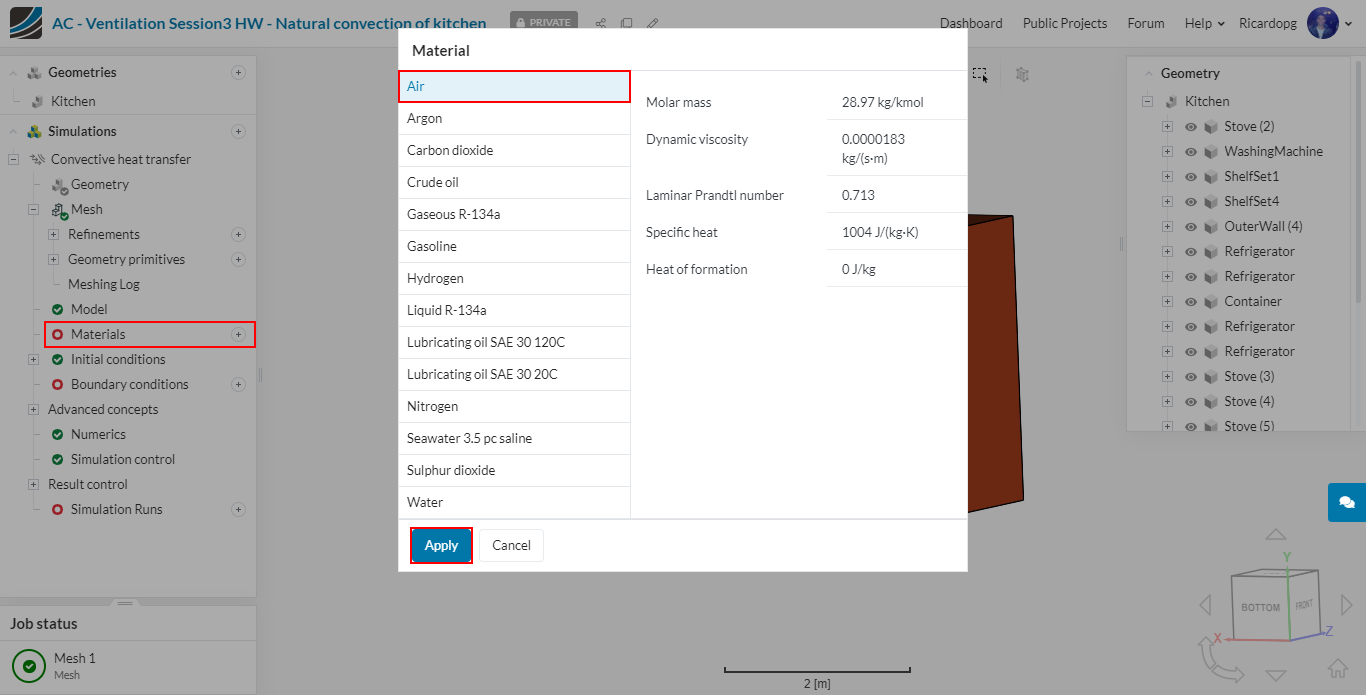Rotate view right with the right arrow
This screenshot has width=1366, height=695.
coord(1345,604)
